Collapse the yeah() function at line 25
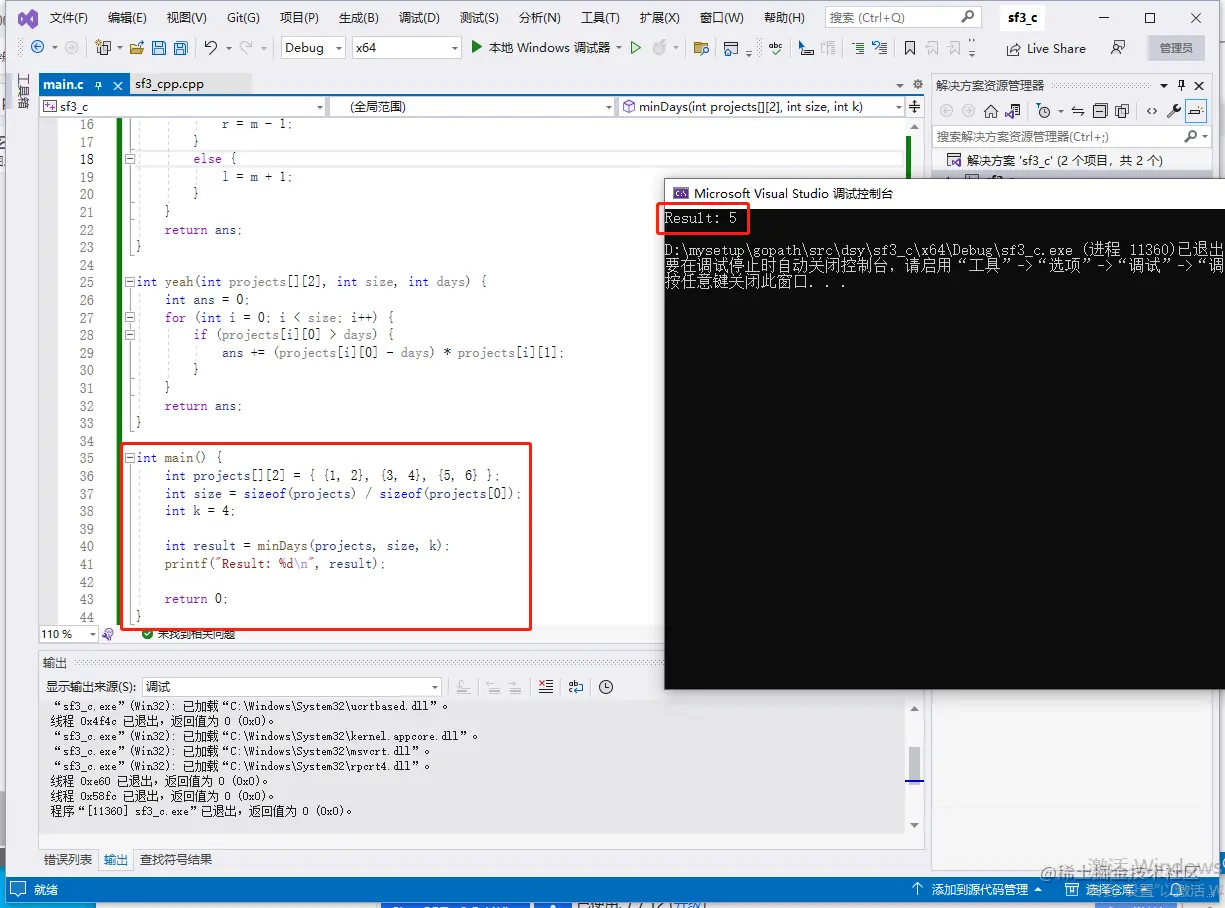Screen dimensions: 1225x908 pyautogui.click(x=130, y=282)
